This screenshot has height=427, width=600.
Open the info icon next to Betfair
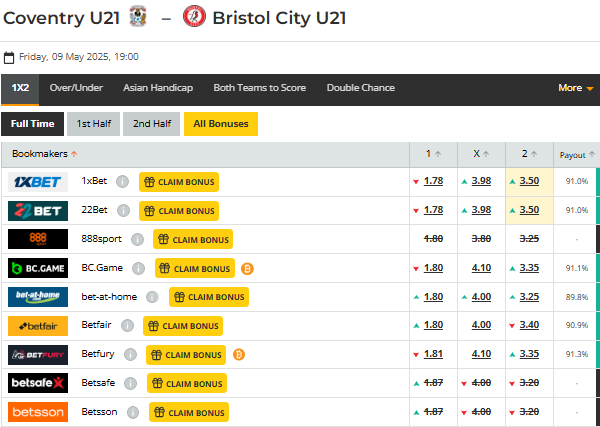tap(126, 326)
